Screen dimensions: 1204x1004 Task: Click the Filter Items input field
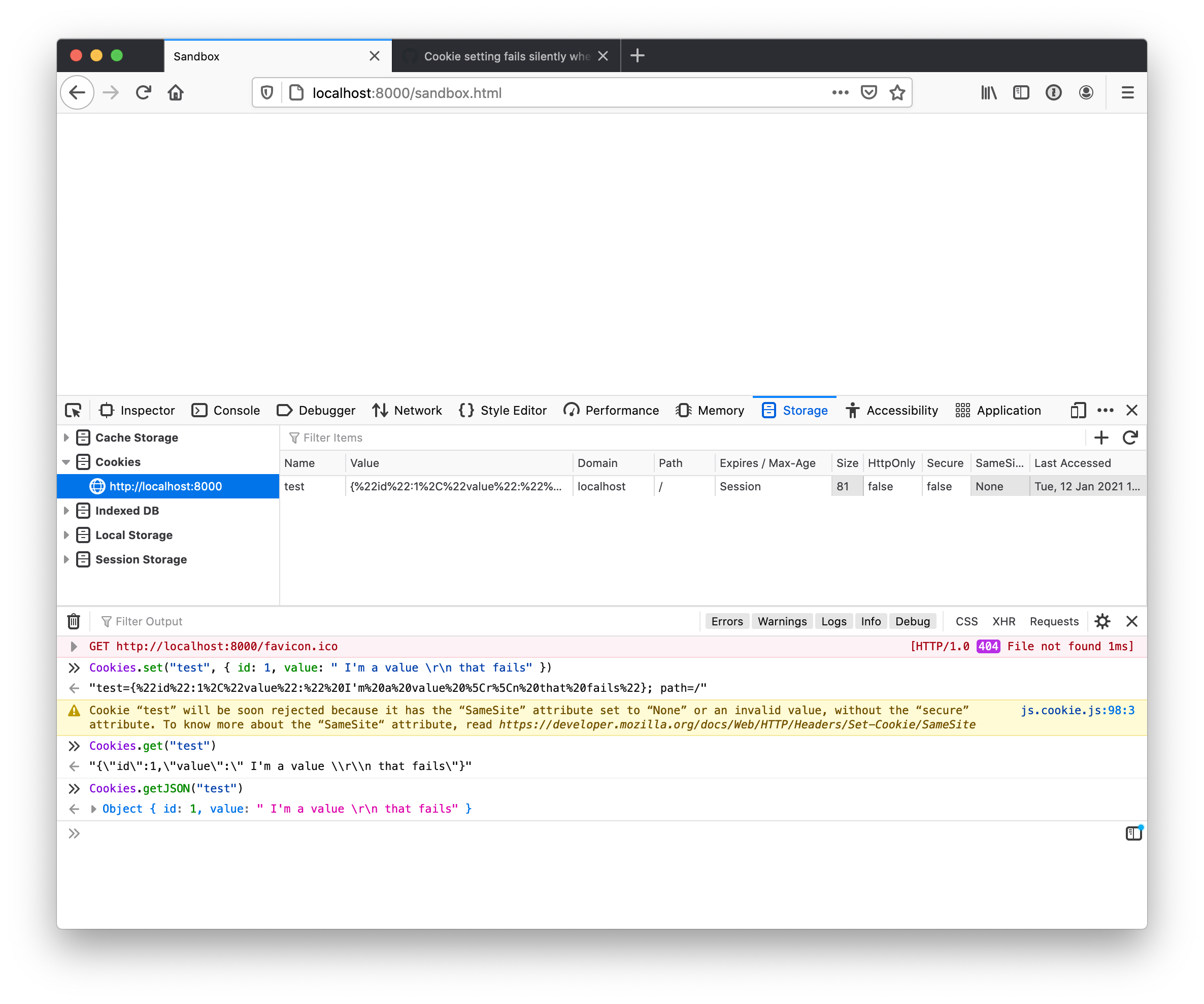(682, 438)
